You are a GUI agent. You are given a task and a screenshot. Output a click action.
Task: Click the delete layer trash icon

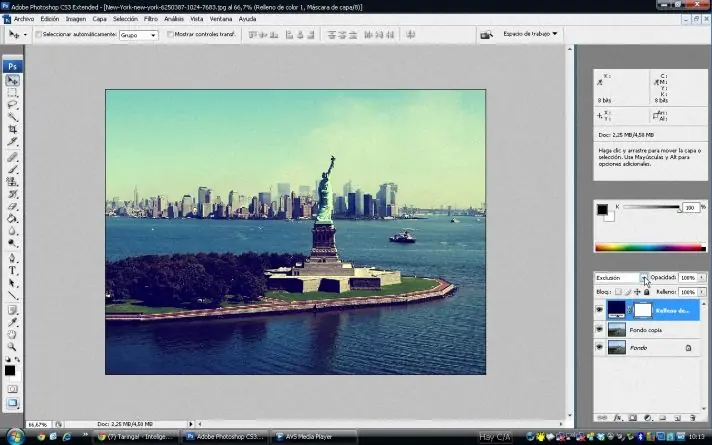(x=693, y=417)
